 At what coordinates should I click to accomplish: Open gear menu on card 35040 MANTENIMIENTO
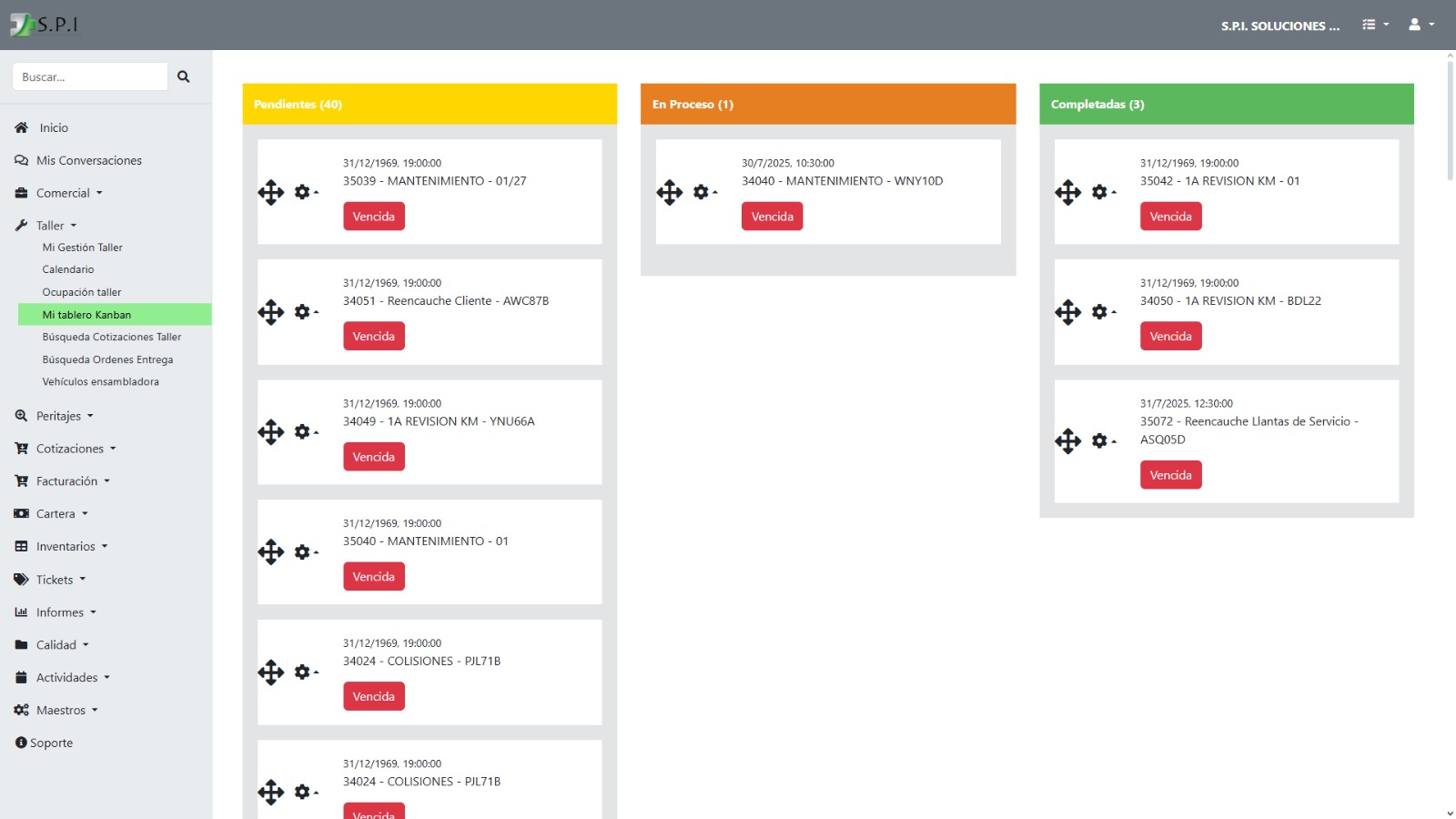[306, 552]
